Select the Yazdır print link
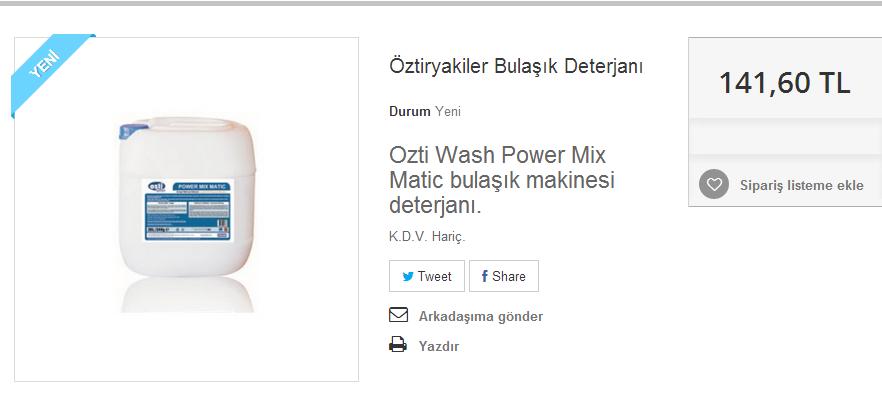 (439, 346)
